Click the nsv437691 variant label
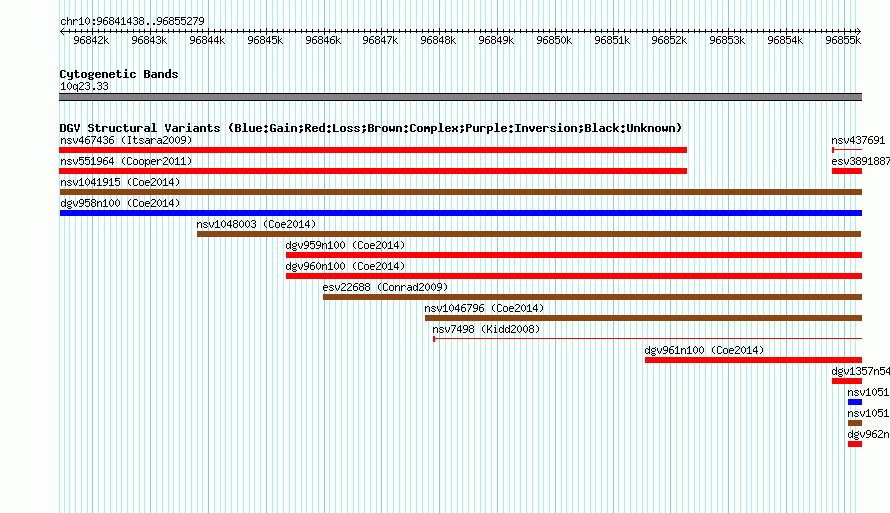Image resolution: width=890 pixels, height=513 pixels. tap(858, 140)
